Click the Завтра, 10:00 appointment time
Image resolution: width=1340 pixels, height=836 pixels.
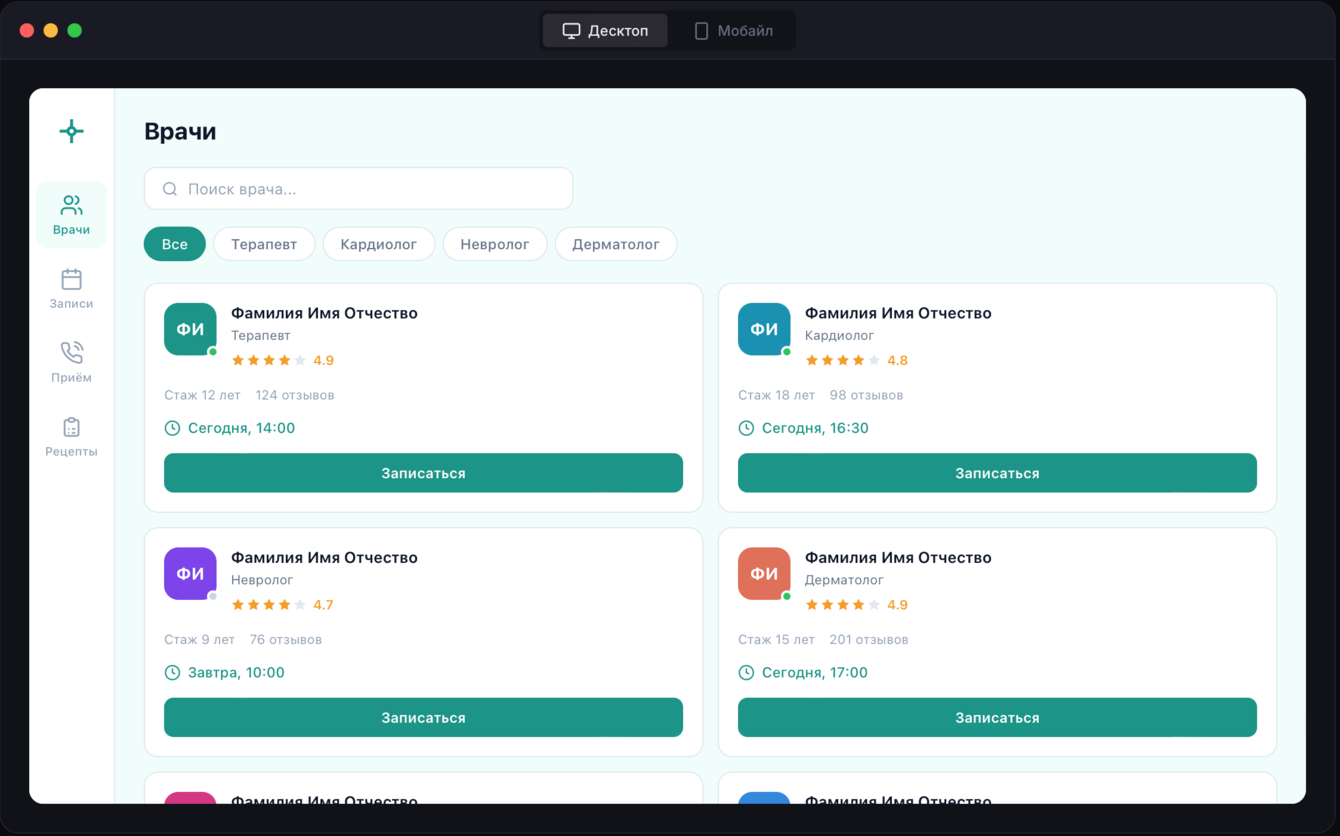click(237, 673)
